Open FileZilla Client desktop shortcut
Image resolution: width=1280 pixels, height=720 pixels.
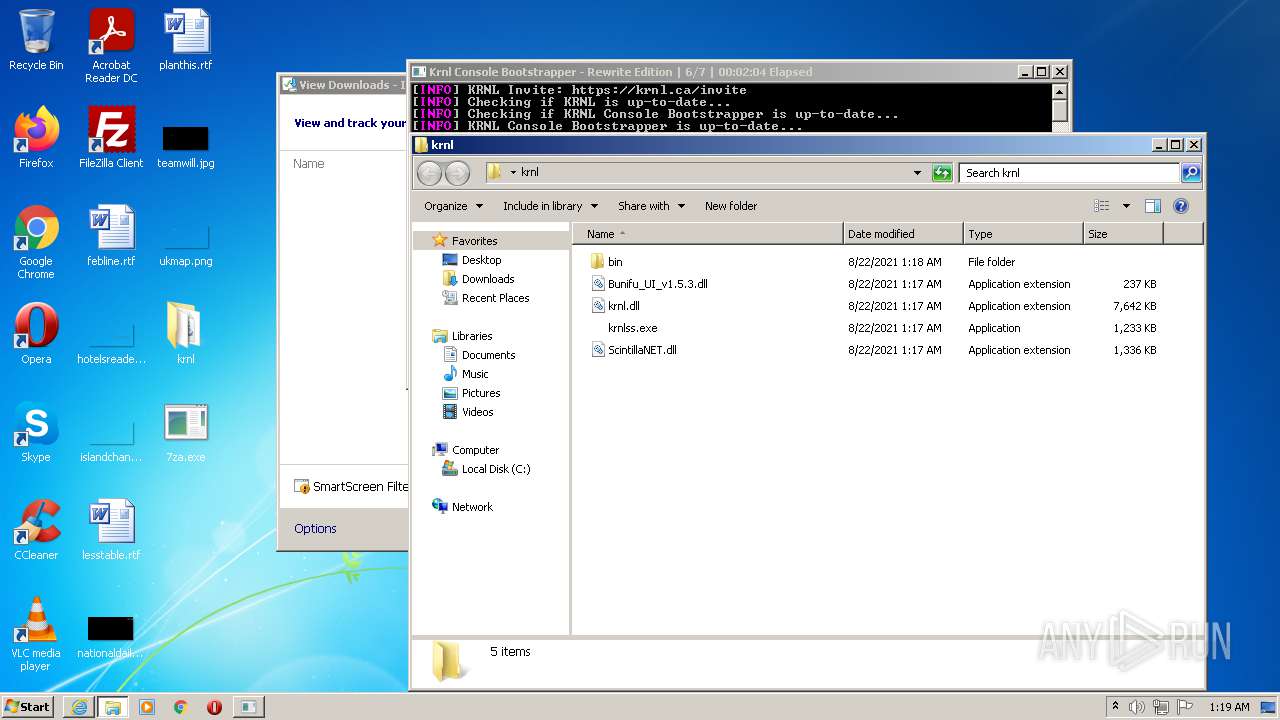[x=111, y=138]
